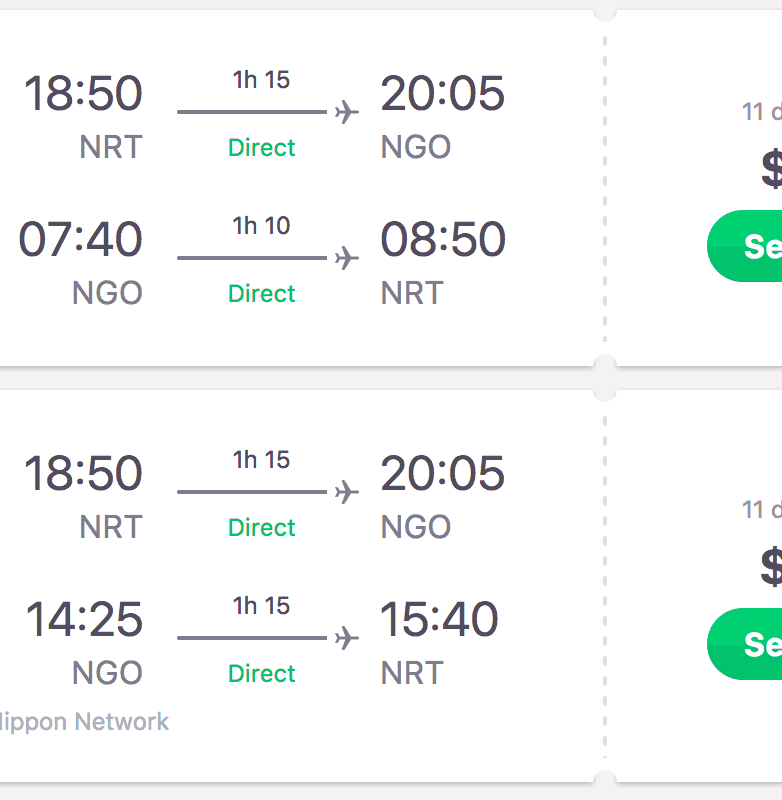Click the 07:40 departure time
782x800 pixels.
coord(81,240)
